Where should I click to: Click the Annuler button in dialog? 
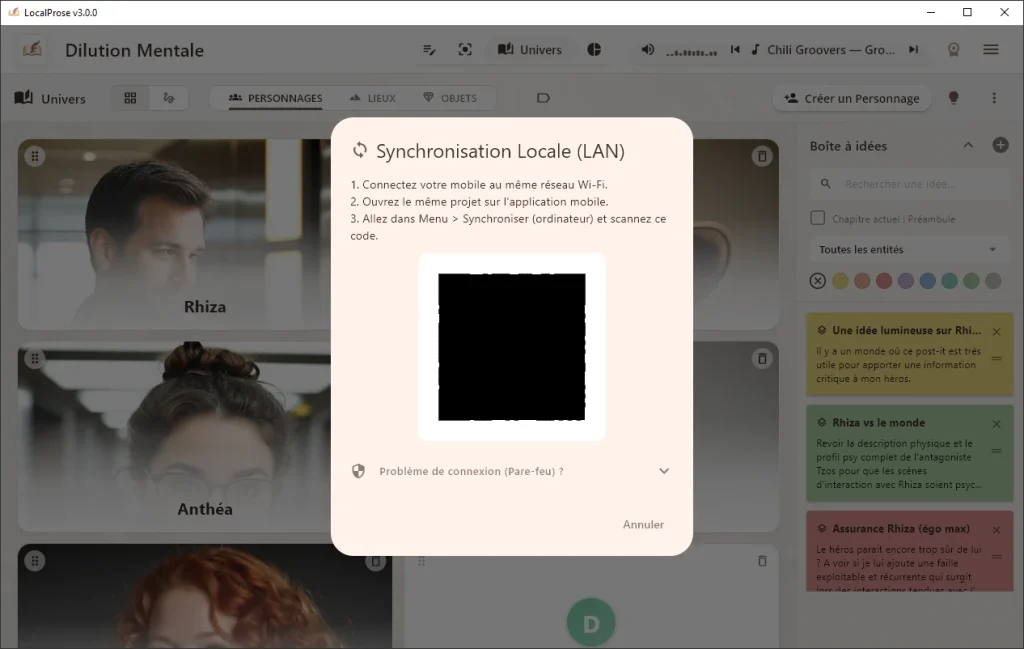(643, 524)
